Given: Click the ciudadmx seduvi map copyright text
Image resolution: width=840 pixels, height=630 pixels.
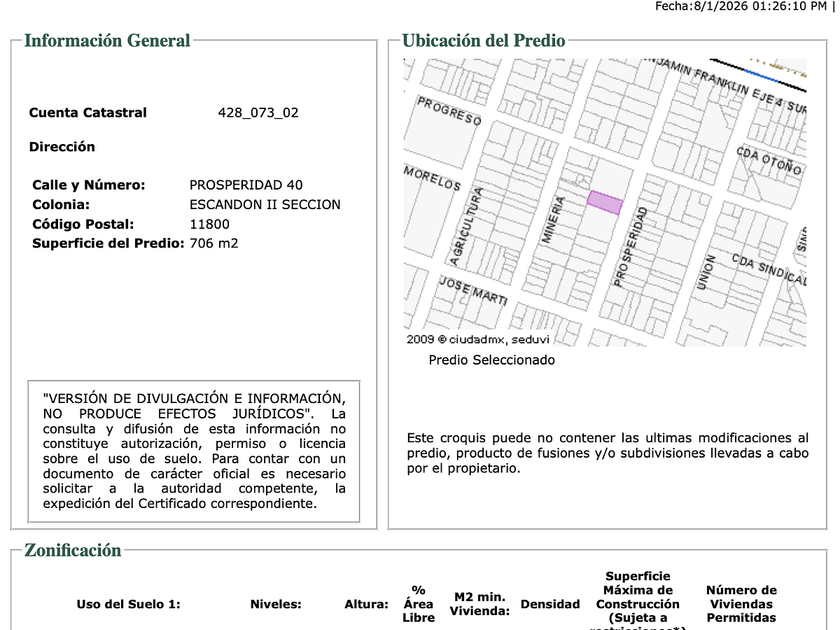Looking at the screenshot, I should pyautogui.click(x=478, y=339).
